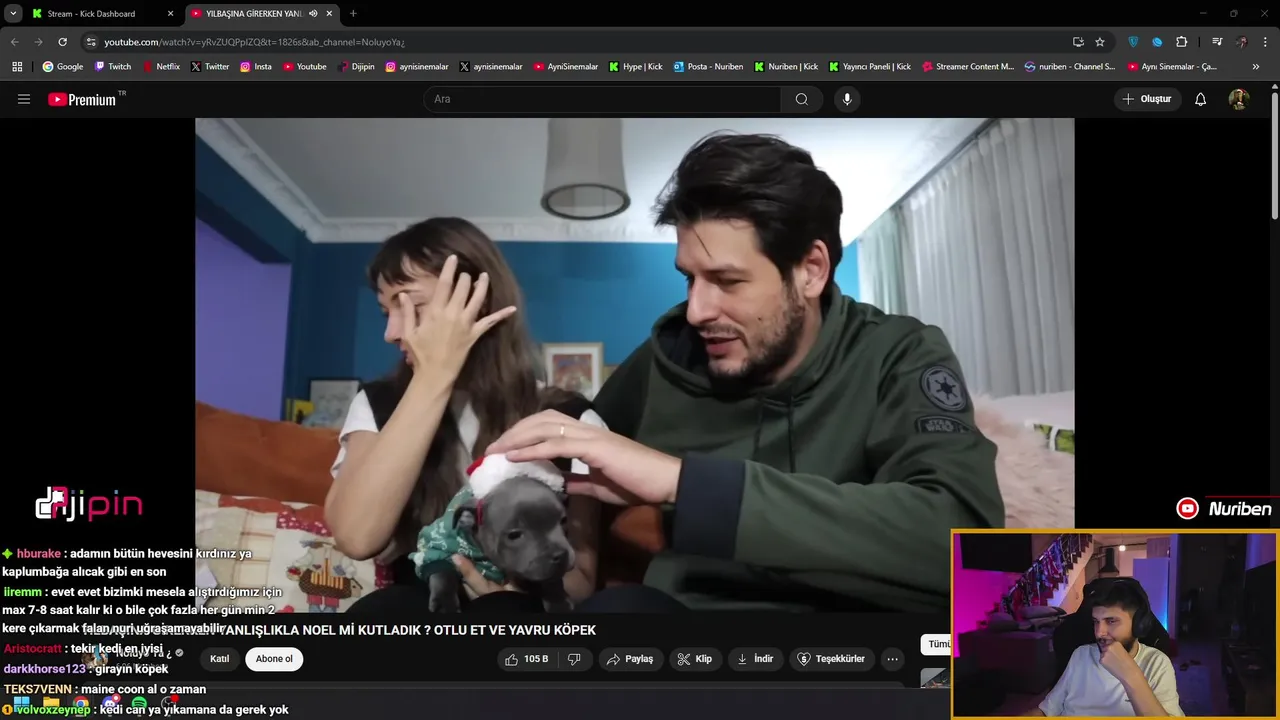Screen dimensions: 1280x720
Task: Open the YouTube guide hamburger menu
Action: click(x=24, y=99)
